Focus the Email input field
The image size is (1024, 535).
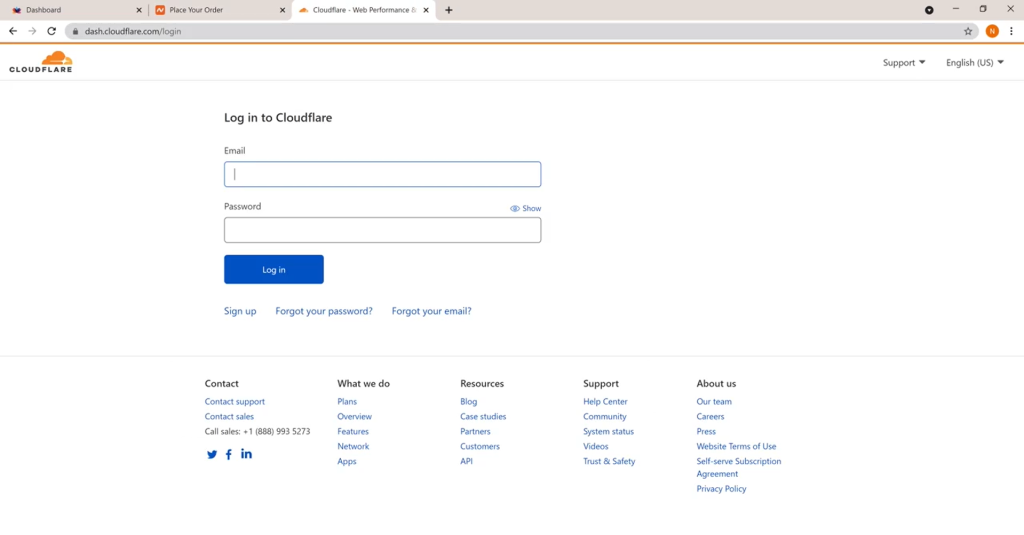click(x=383, y=174)
